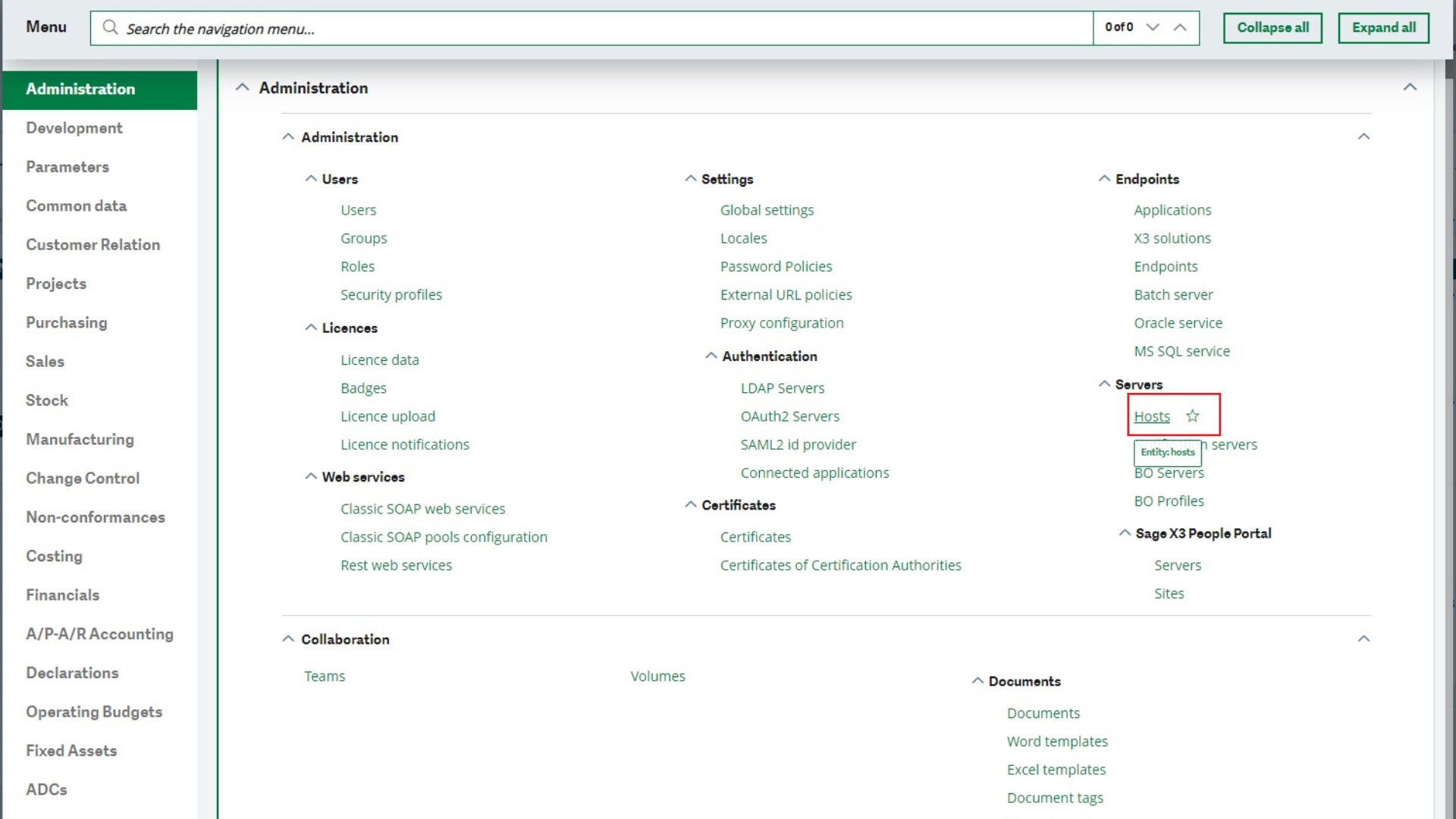Collapse the Authentication group
This screenshot has width=1456, height=819.
(711, 356)
